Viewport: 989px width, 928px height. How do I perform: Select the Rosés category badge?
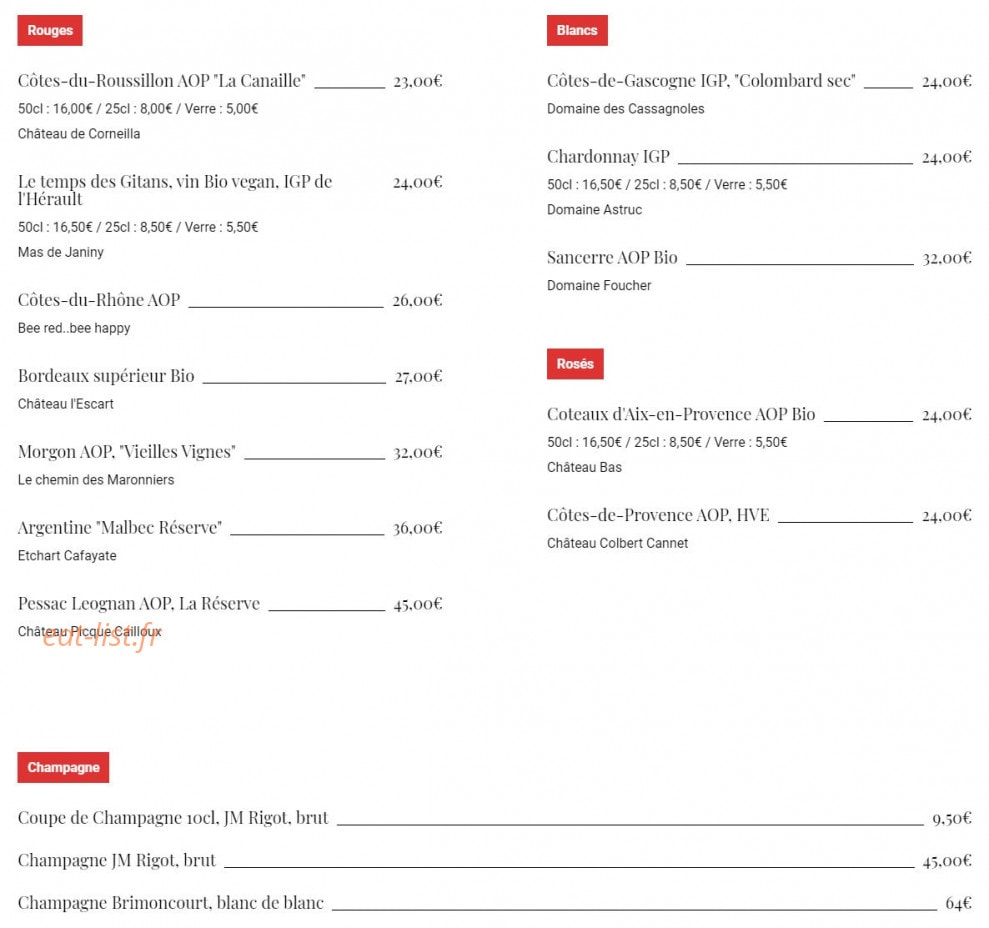coord(575,364)
